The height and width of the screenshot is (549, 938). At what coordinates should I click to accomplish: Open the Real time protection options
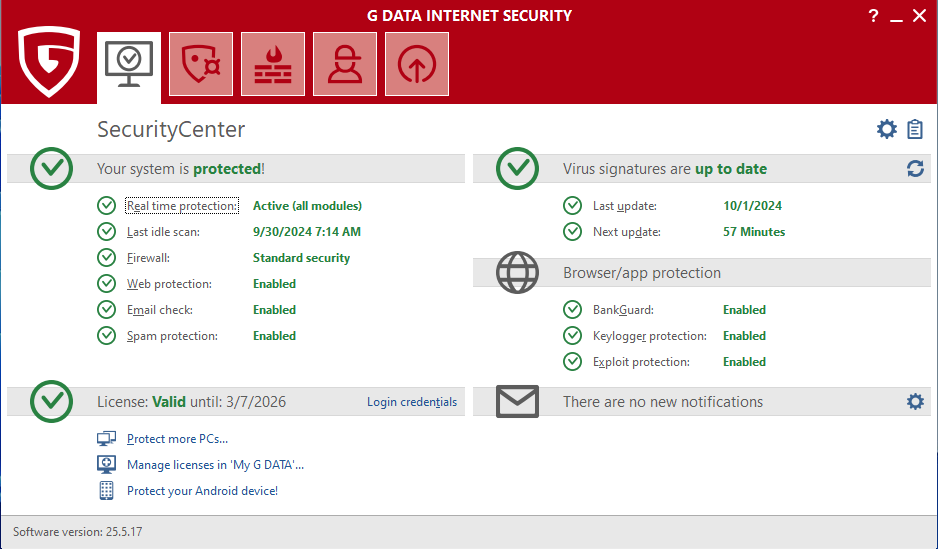[x=182, y=206]
